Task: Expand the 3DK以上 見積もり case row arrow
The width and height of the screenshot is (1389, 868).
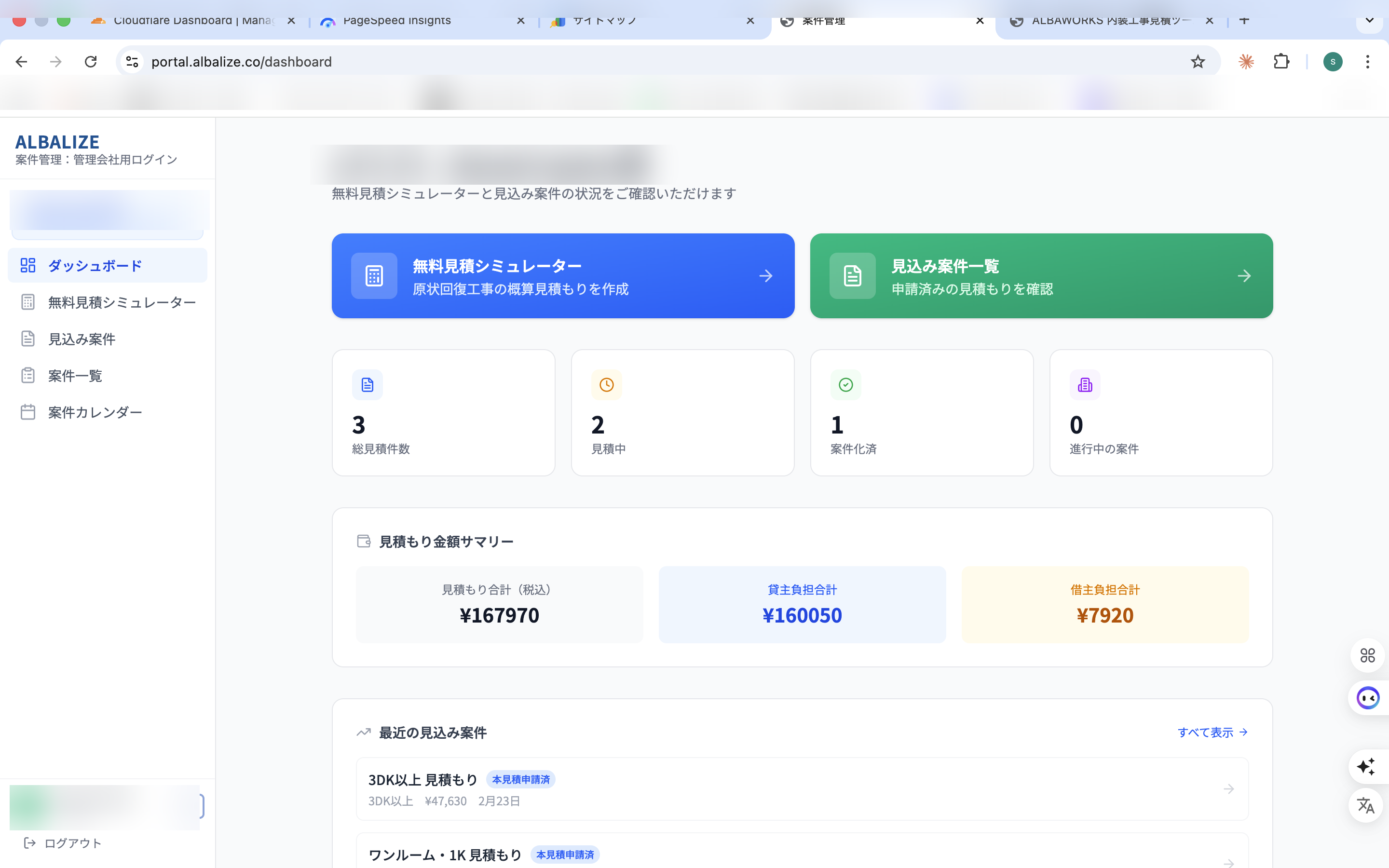Action: coord(1228,789)
